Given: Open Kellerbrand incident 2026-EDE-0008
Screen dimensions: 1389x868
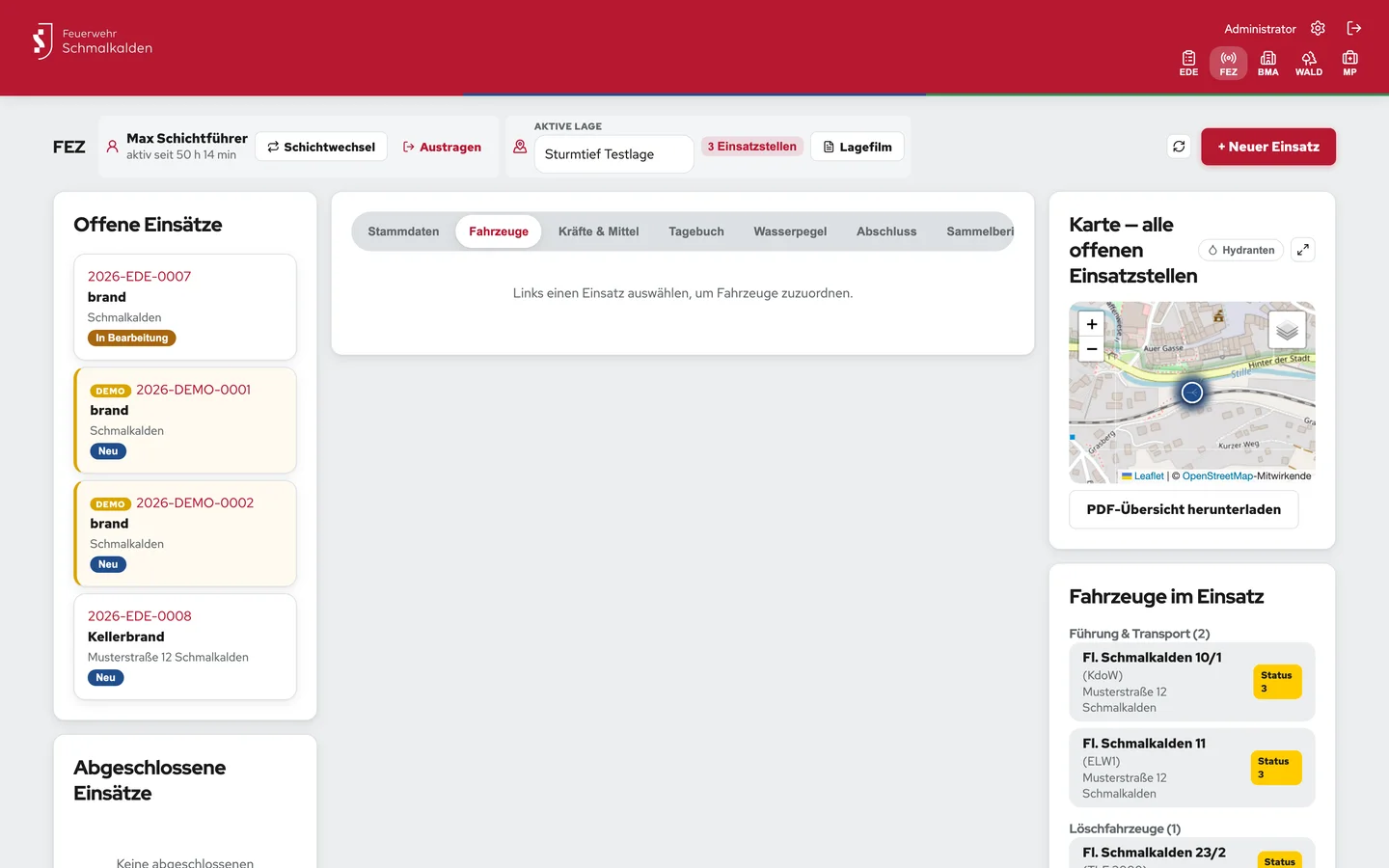Looking at the screenshot, I should pyautogui.click(x=185, y=646).
